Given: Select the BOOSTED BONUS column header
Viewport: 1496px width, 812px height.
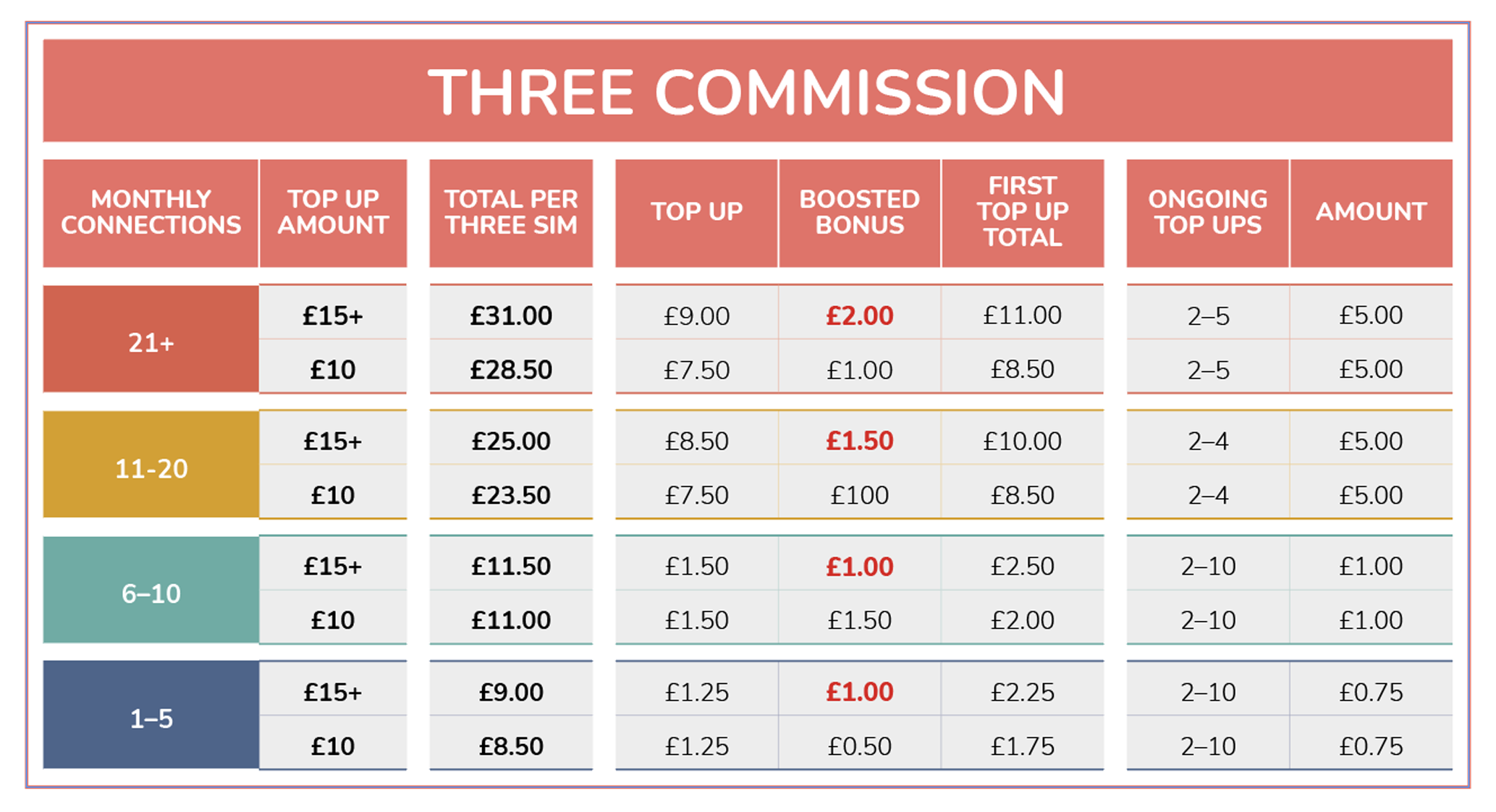Looking at the screenshot, I should pos(859,213).
